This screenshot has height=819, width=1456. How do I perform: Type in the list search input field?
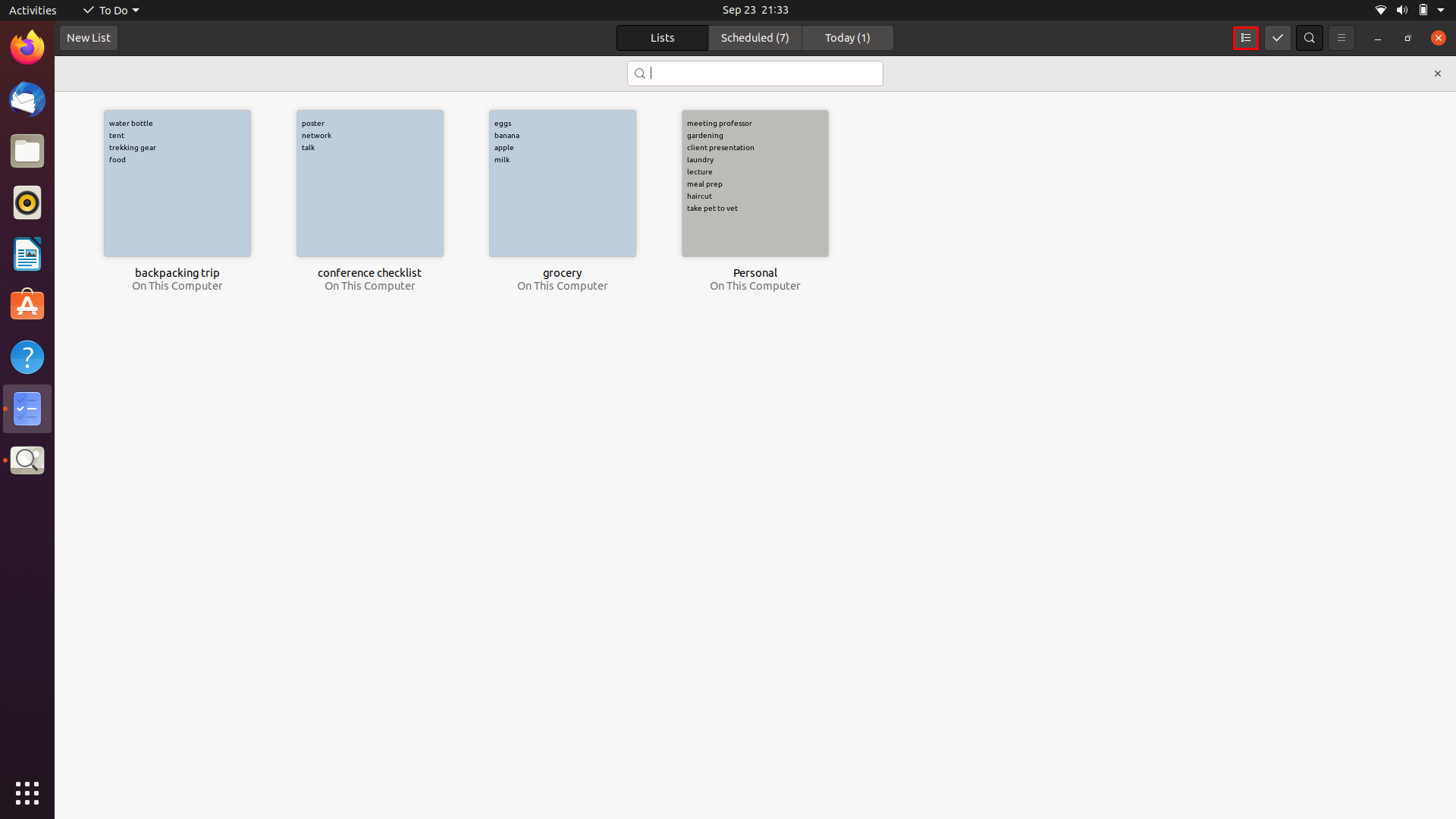coord(762,74)
